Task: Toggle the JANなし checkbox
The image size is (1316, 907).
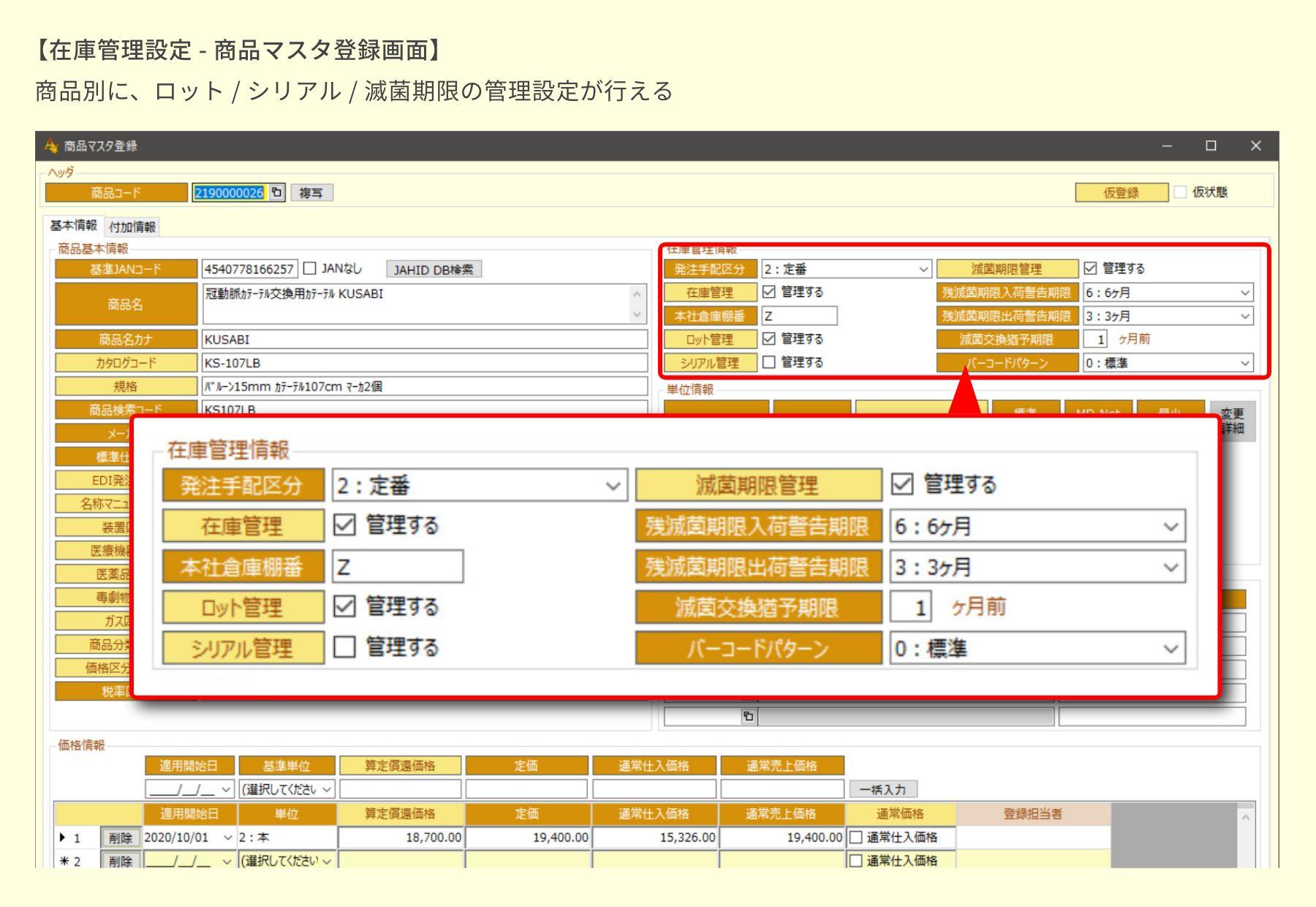Action: click(309, 269)
